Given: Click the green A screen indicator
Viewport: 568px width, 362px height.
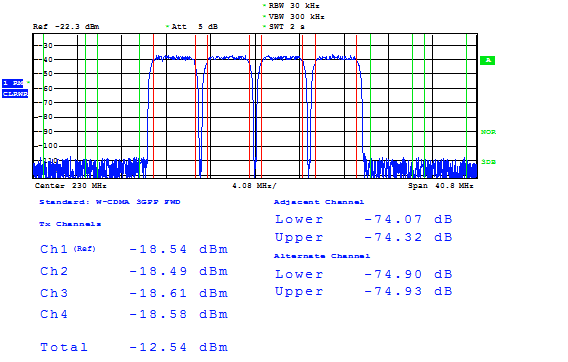Looking at the screenshot, I should pos(488,60).
